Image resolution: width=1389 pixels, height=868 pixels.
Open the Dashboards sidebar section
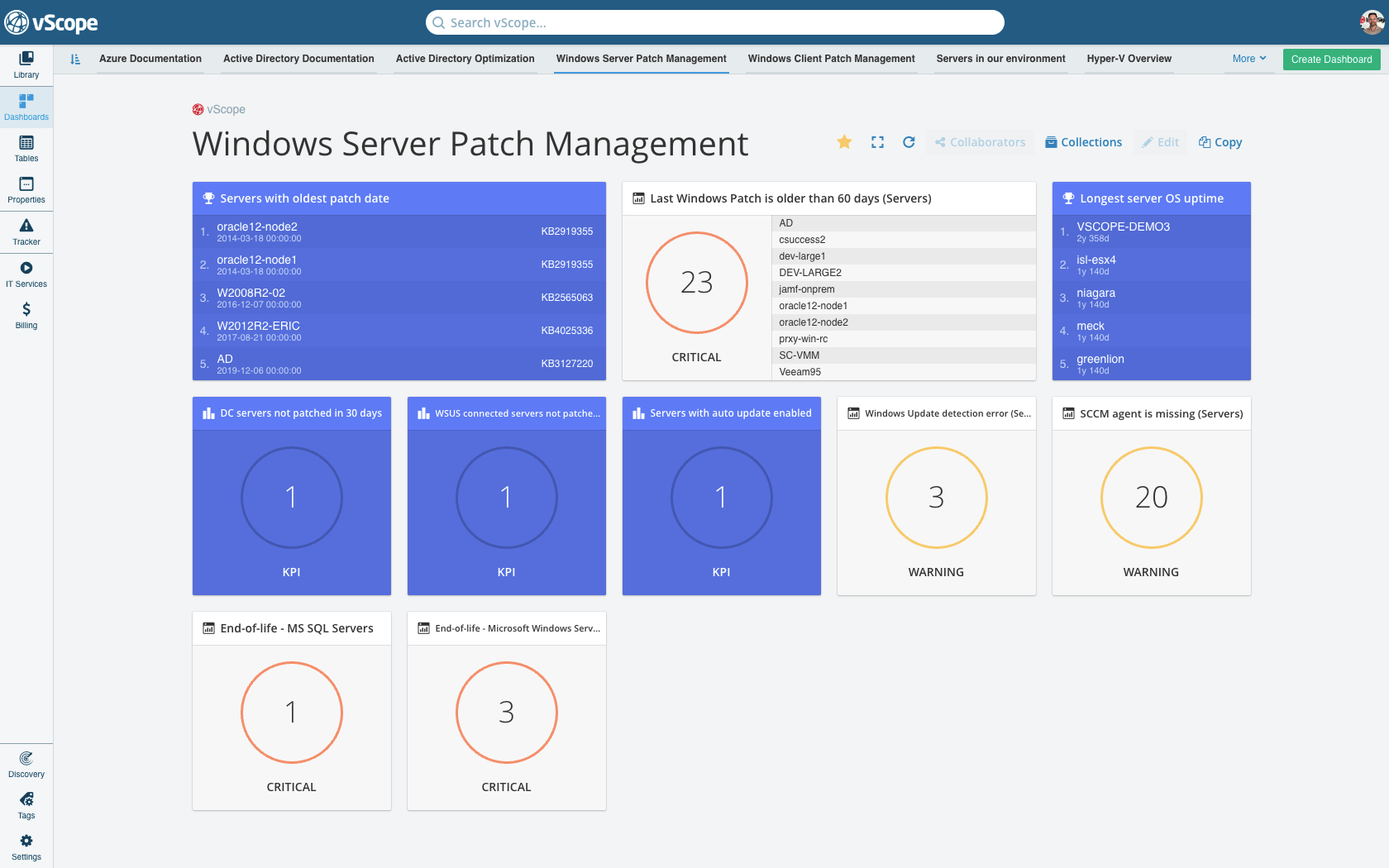coord(26,107)
